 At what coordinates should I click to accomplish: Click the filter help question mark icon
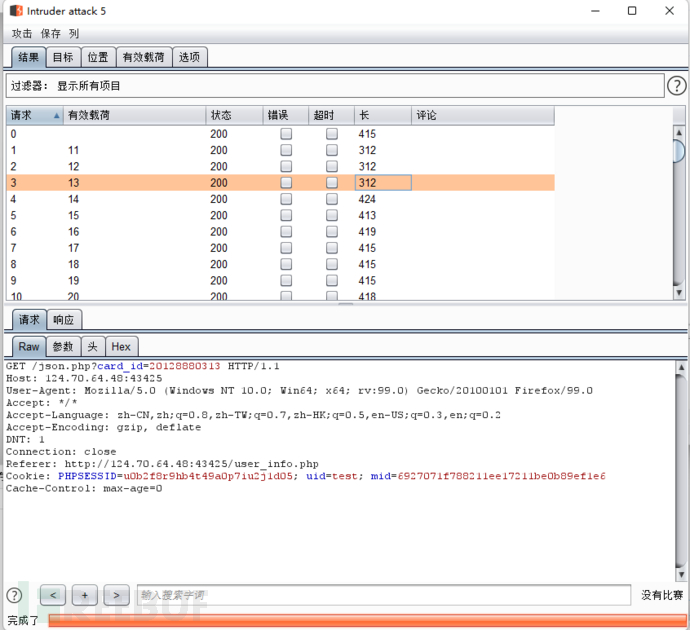pyautogui.click(x=676, y=86)
